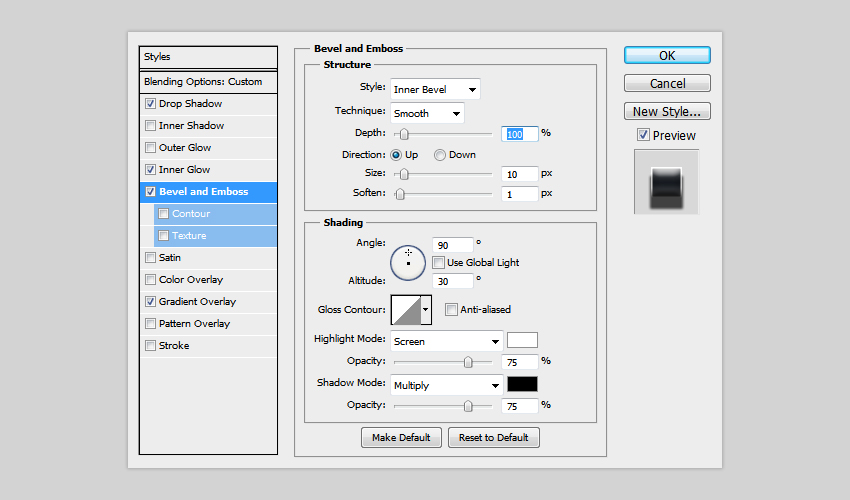Select Gradient Overlay in the styles list
The image size is (850, 500).
click(x=197, y=302)
